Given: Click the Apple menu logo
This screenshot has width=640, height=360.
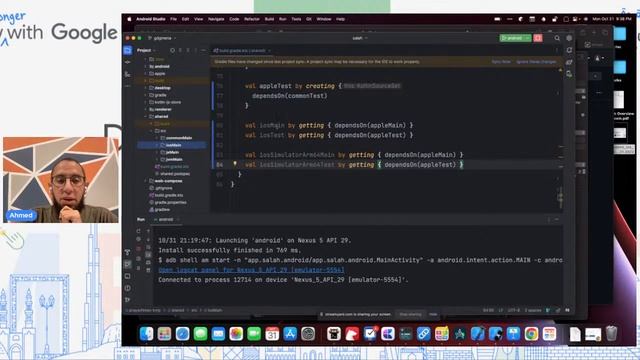Looking at the screenshot, I should pyautogui.click(x=129, y=19).
